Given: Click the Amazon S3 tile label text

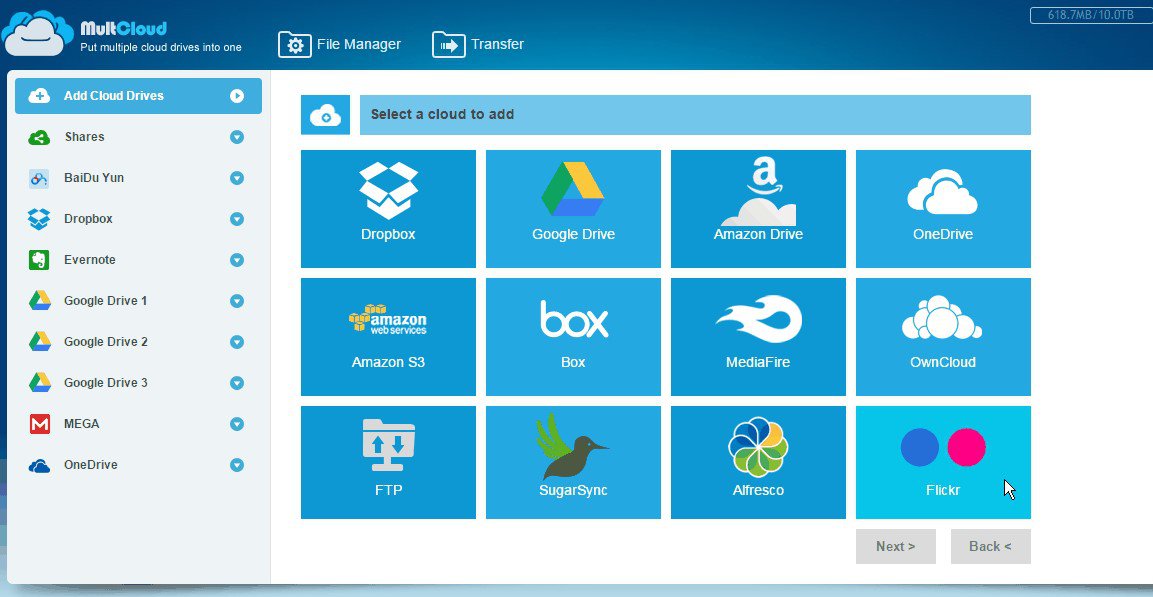Looking at the screenshot, I should pos(388,362).
